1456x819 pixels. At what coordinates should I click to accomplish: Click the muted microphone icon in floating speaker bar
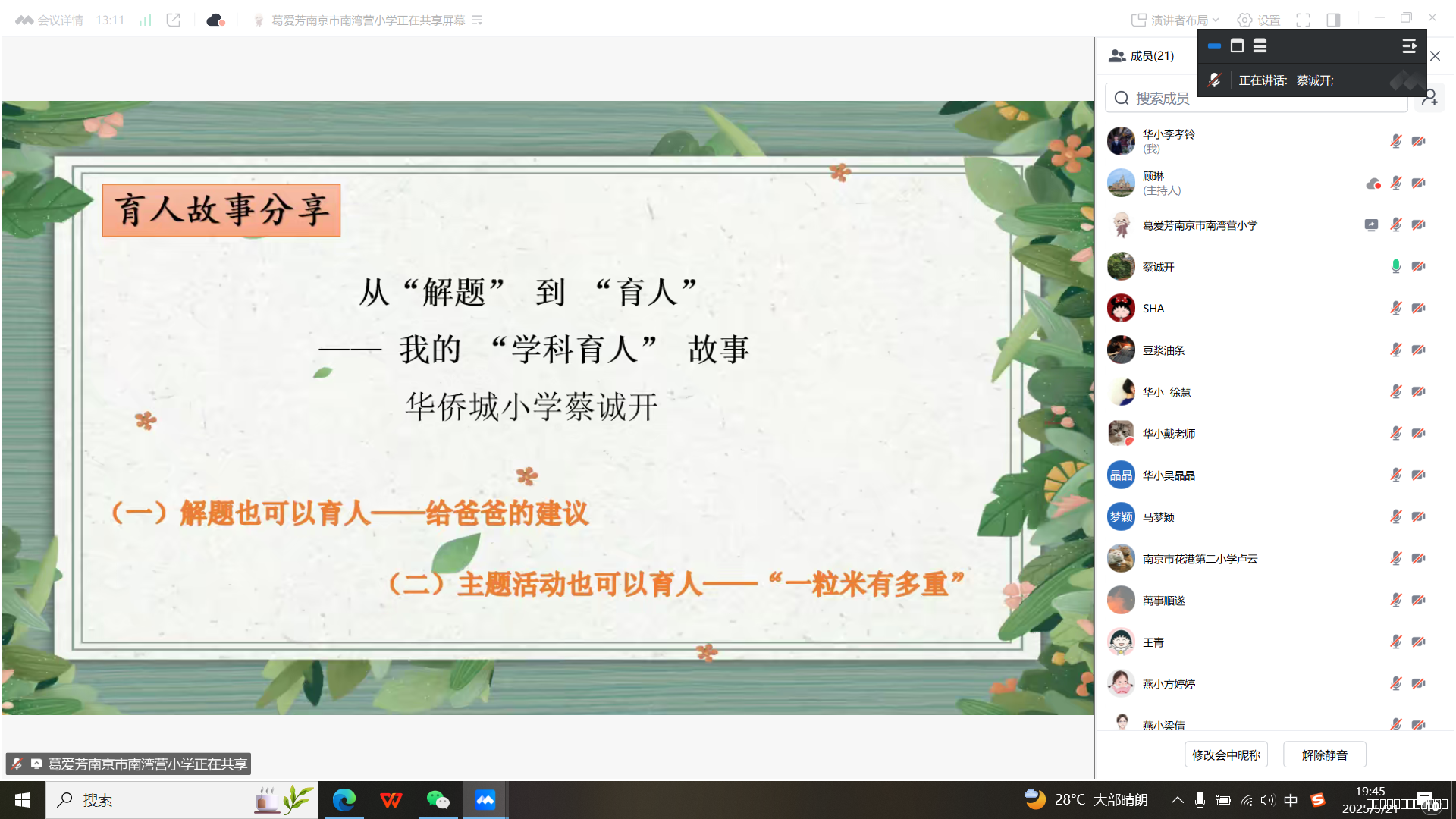1214,80
